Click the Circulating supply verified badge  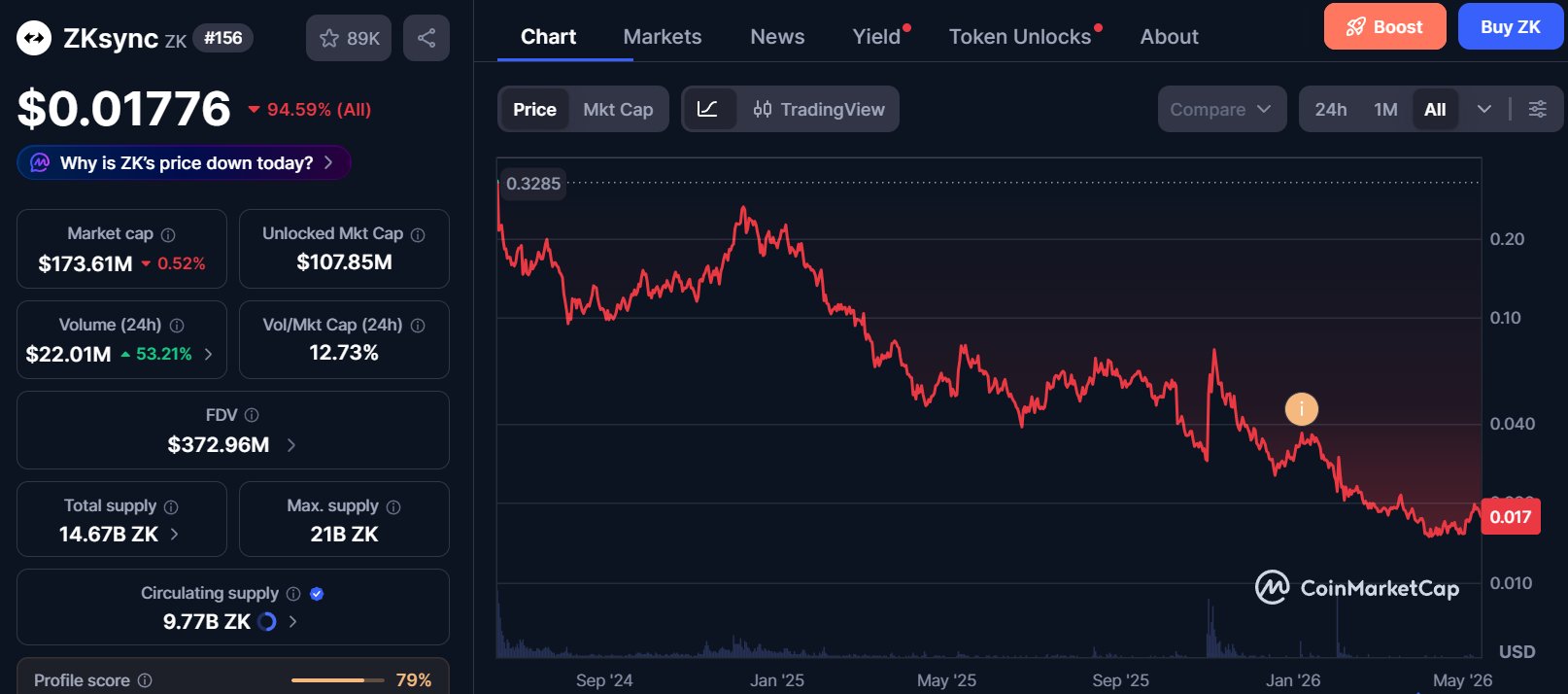[x=317, y=594]
